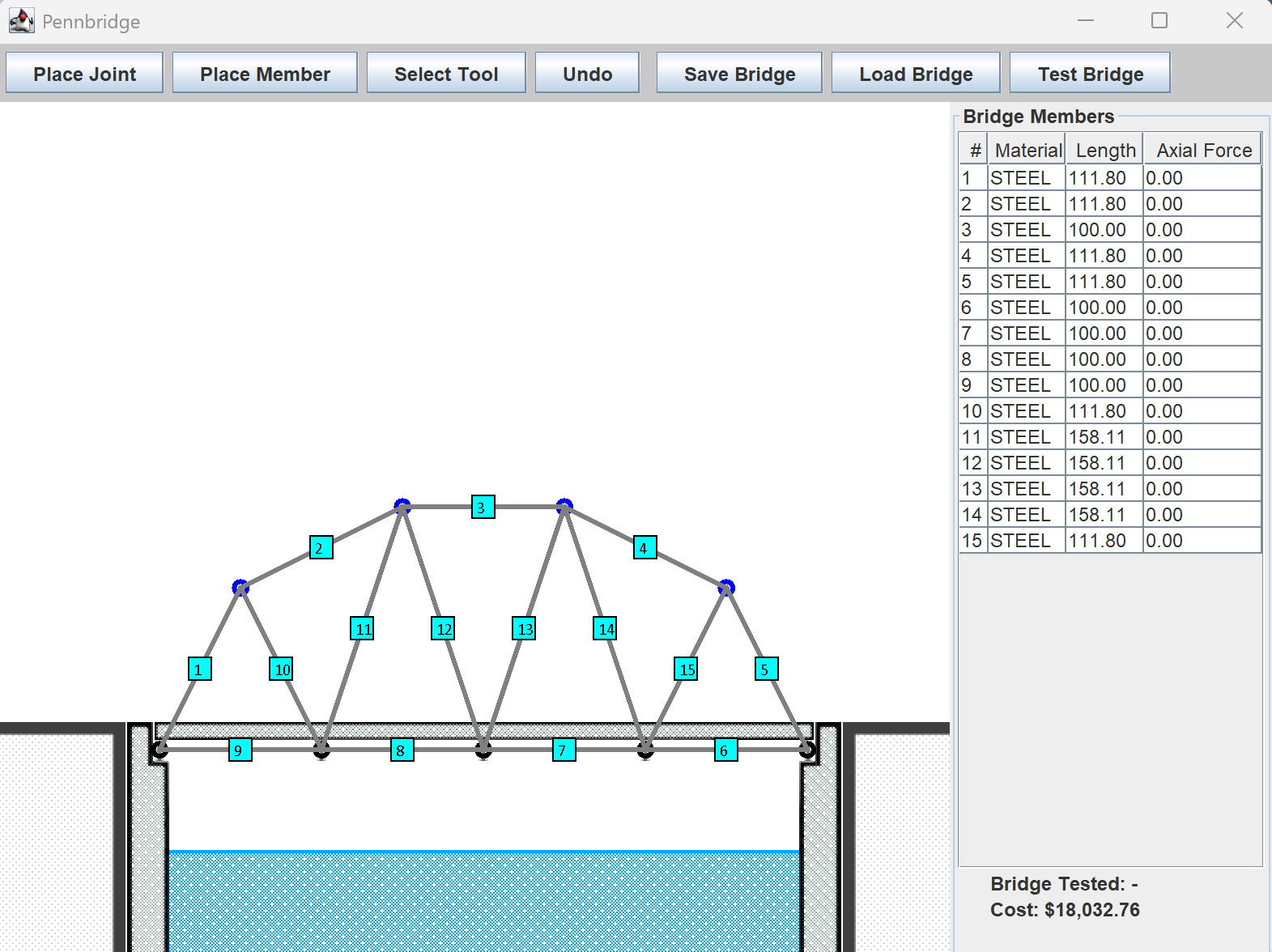Select member label 3 on top chord
The height and width of the screenshot is (952, 1272).
coord(483,507)
